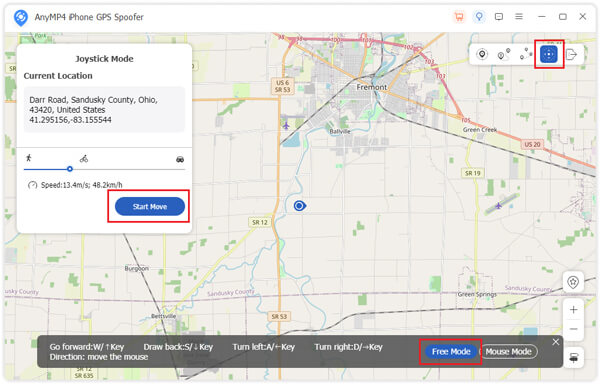The width and height of the screenshot is (600, 384).
Task: Open the hamburger menu in title bar
Action: click(519, 17)
